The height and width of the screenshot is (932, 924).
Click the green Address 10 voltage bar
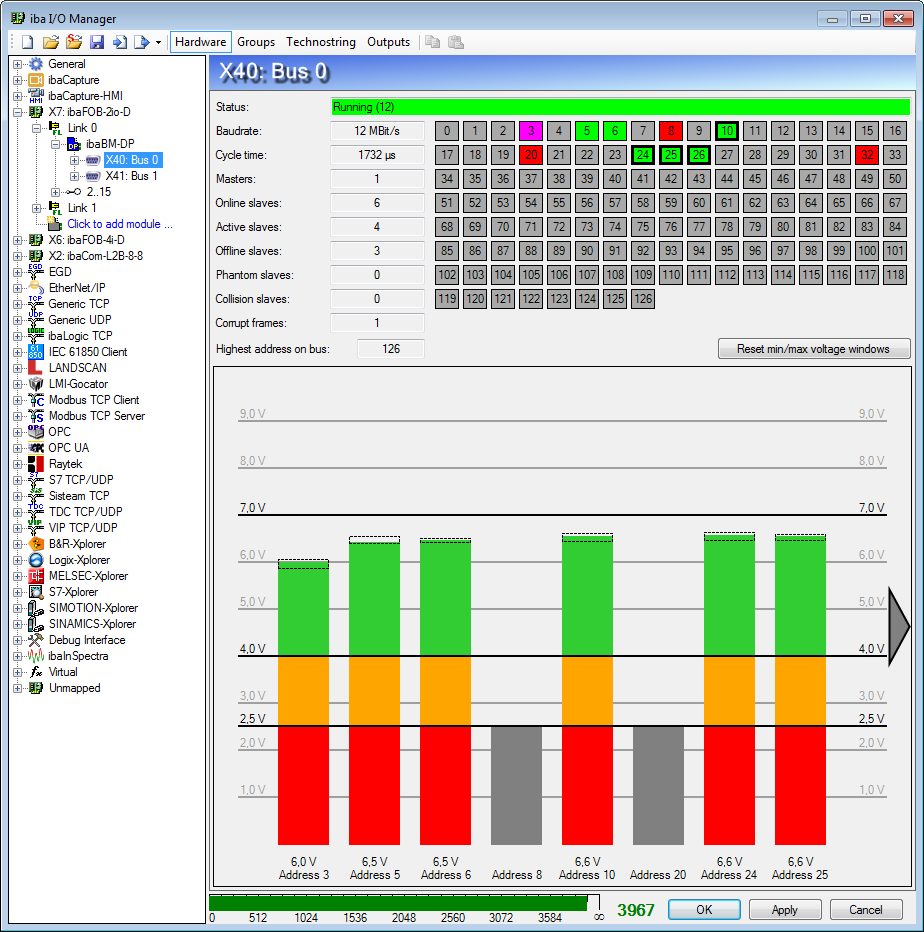[x=587, y=598]
